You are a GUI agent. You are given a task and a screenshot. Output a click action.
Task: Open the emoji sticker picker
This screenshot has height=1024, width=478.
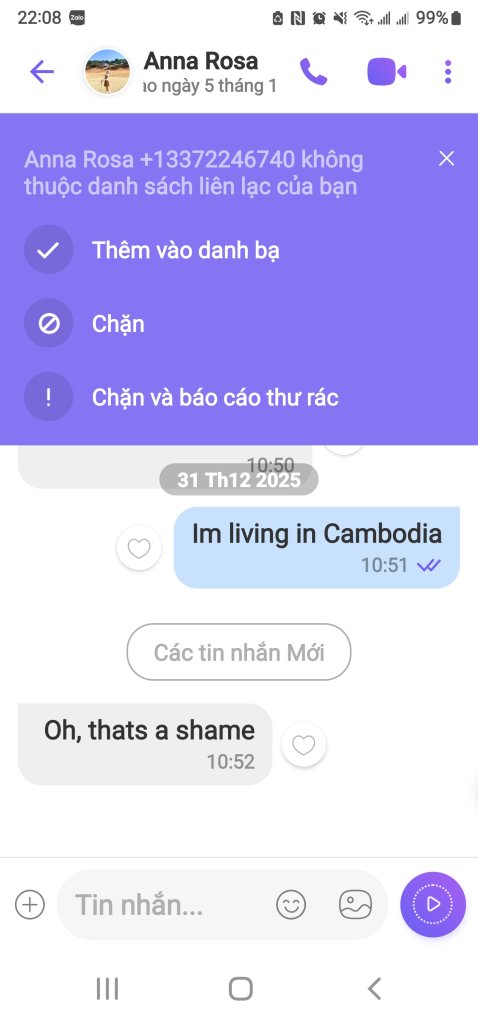[x=291, y=905]
